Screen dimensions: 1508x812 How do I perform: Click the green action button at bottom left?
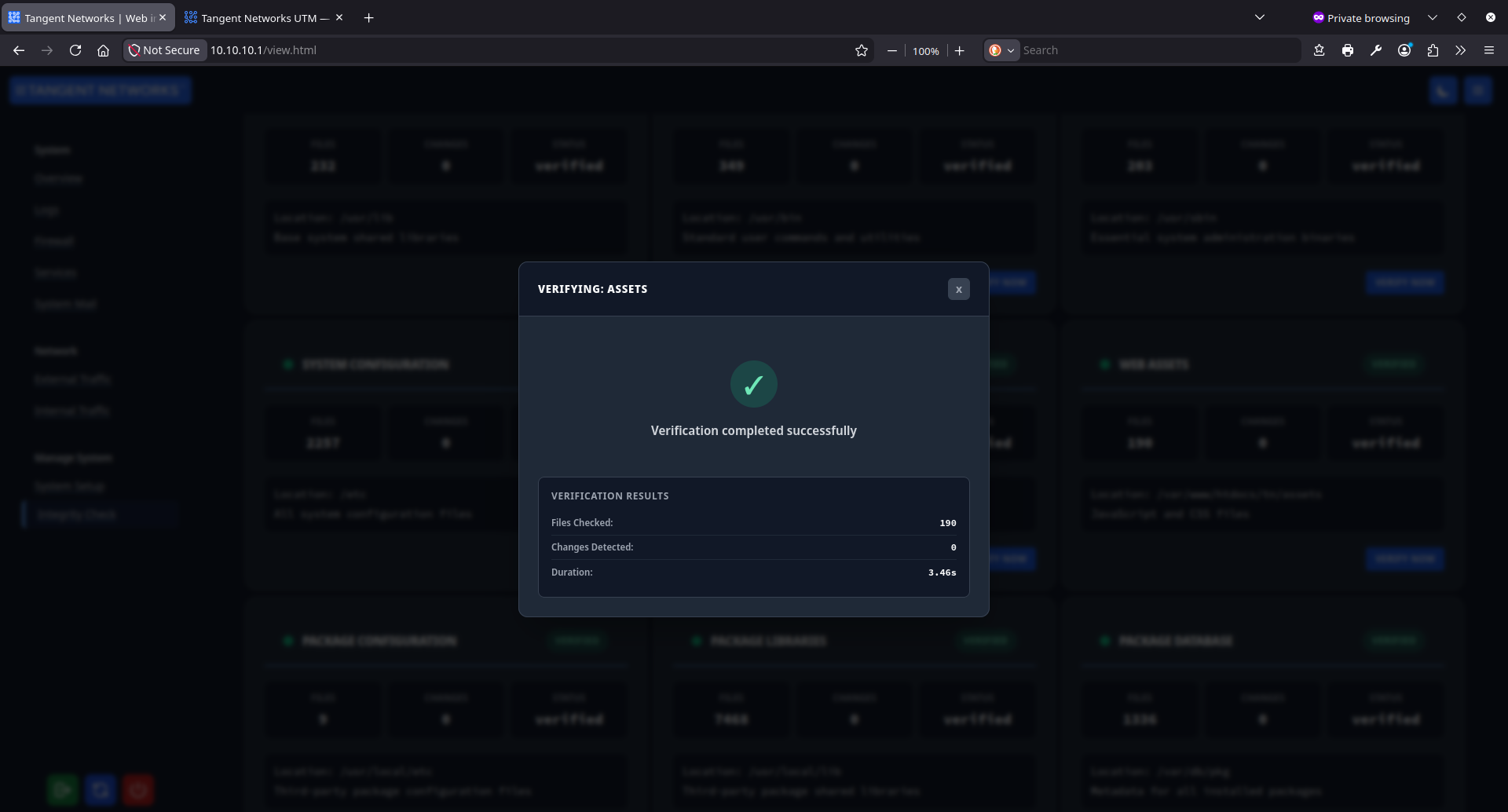pyautogui.click(x=63, y=789)
